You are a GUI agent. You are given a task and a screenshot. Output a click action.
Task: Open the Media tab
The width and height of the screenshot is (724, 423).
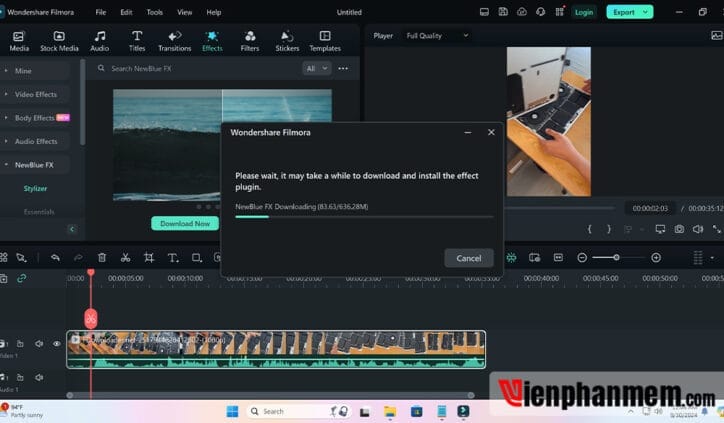[19, 41]
